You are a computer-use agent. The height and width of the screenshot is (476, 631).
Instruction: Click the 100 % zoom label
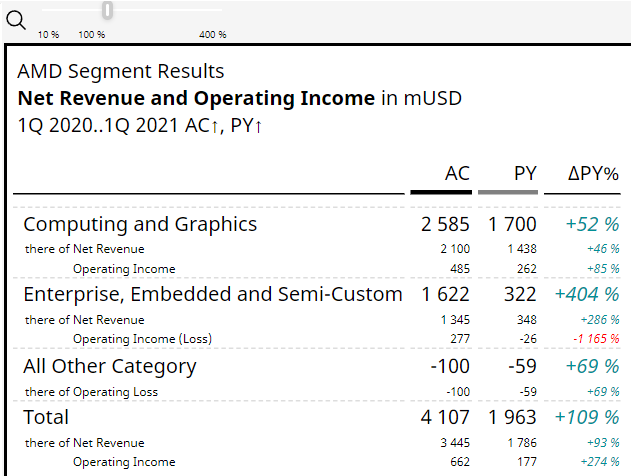92,34
